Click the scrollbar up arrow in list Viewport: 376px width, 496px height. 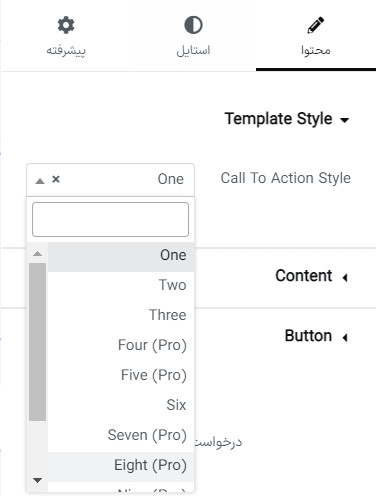[37, 254]
